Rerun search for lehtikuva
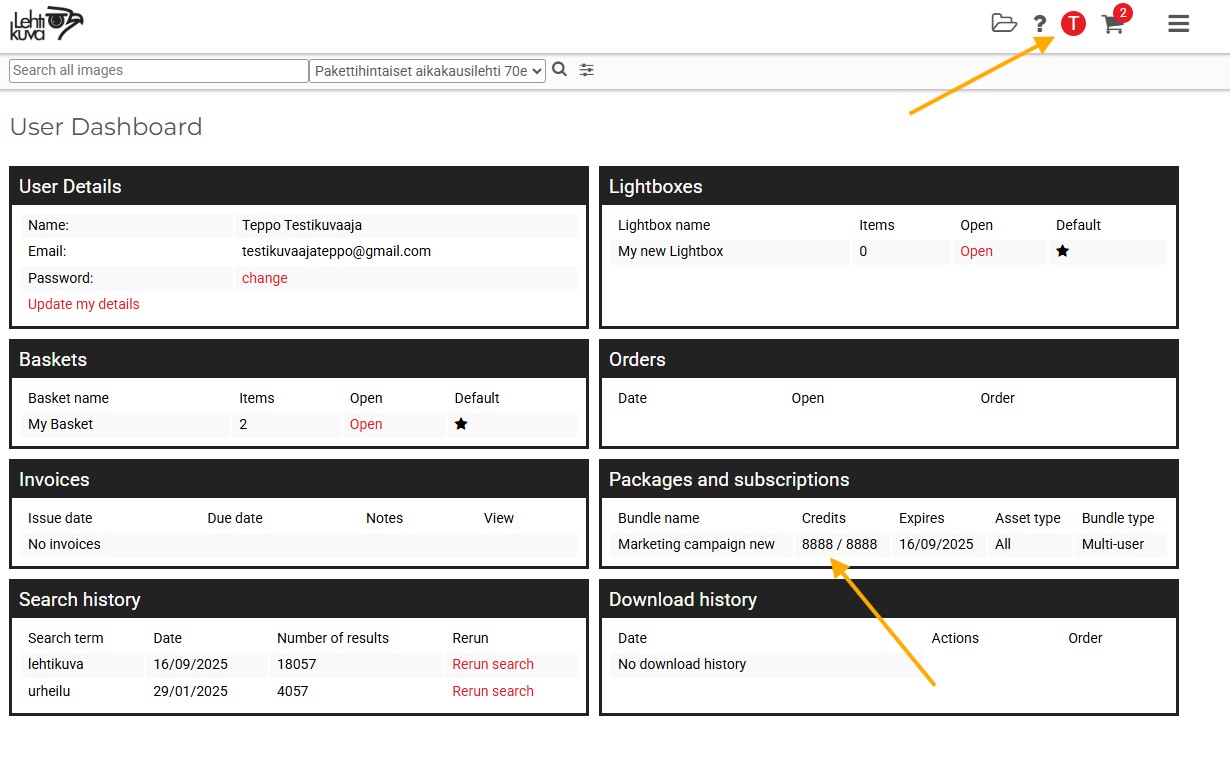Image resolution: width=1230 pixels, height=767 pixels. [x=492, y=664]
